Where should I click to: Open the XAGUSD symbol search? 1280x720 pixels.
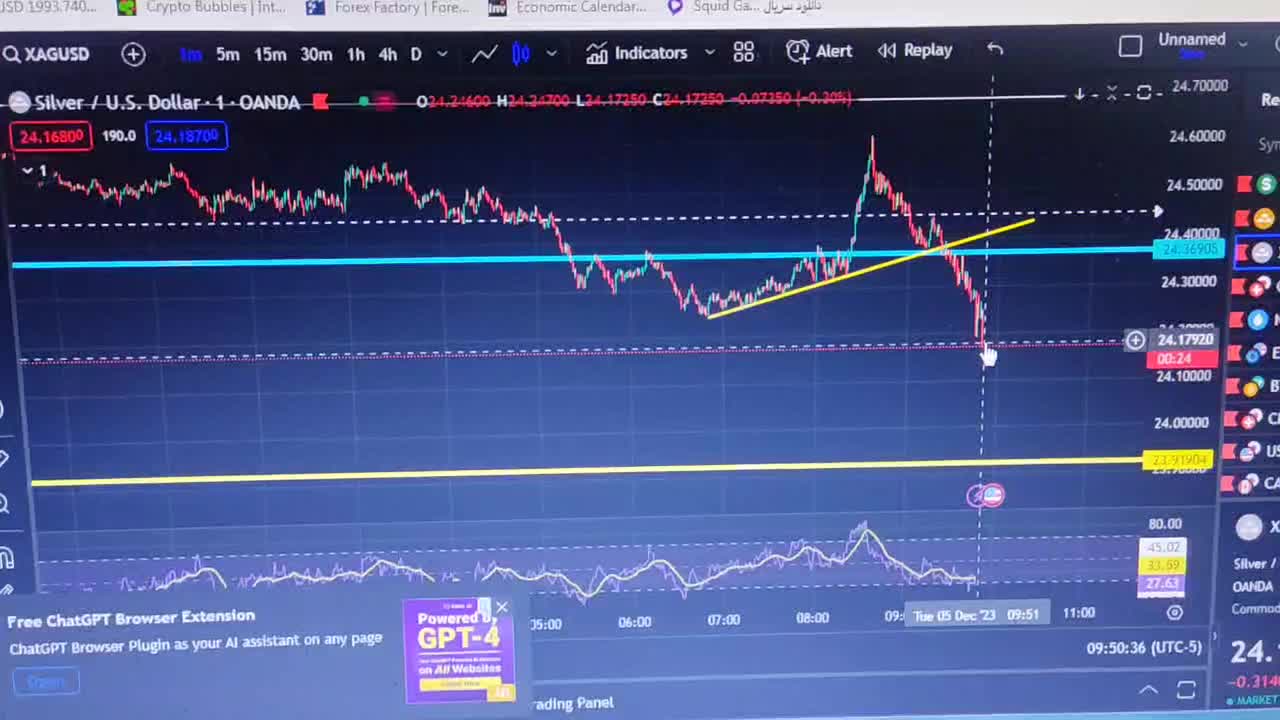click(x=46, y=54)
